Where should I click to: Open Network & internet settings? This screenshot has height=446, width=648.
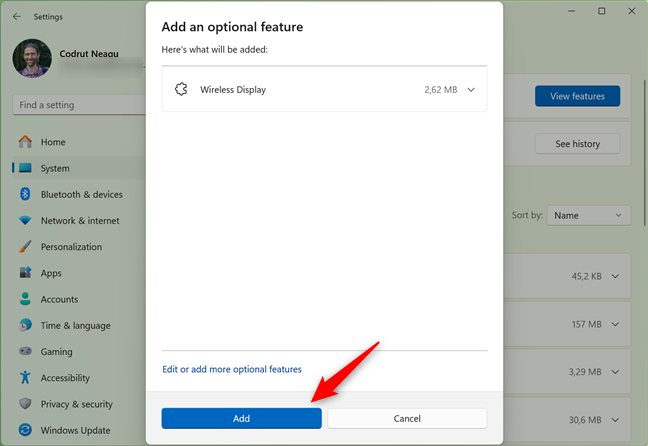tap(79, 220)
